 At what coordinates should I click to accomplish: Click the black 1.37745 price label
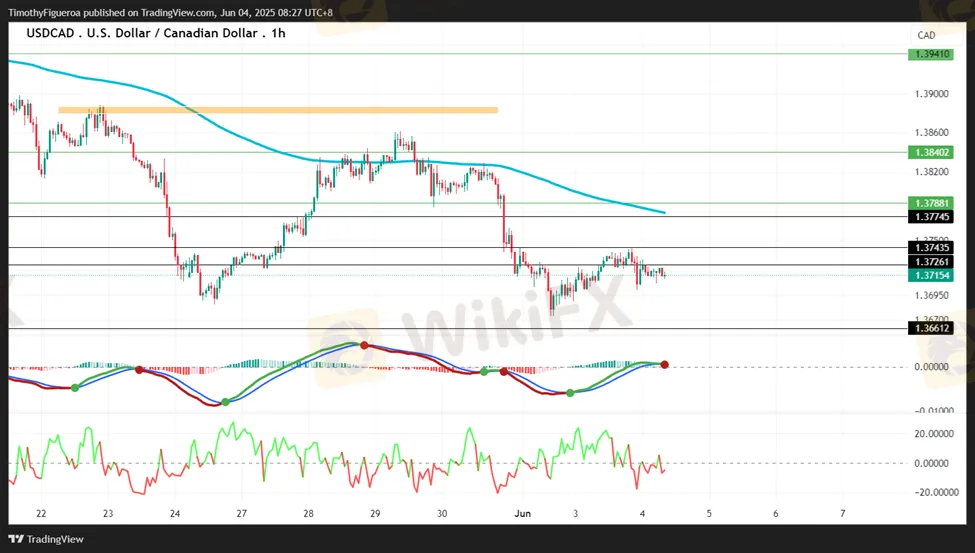point(930,216)
